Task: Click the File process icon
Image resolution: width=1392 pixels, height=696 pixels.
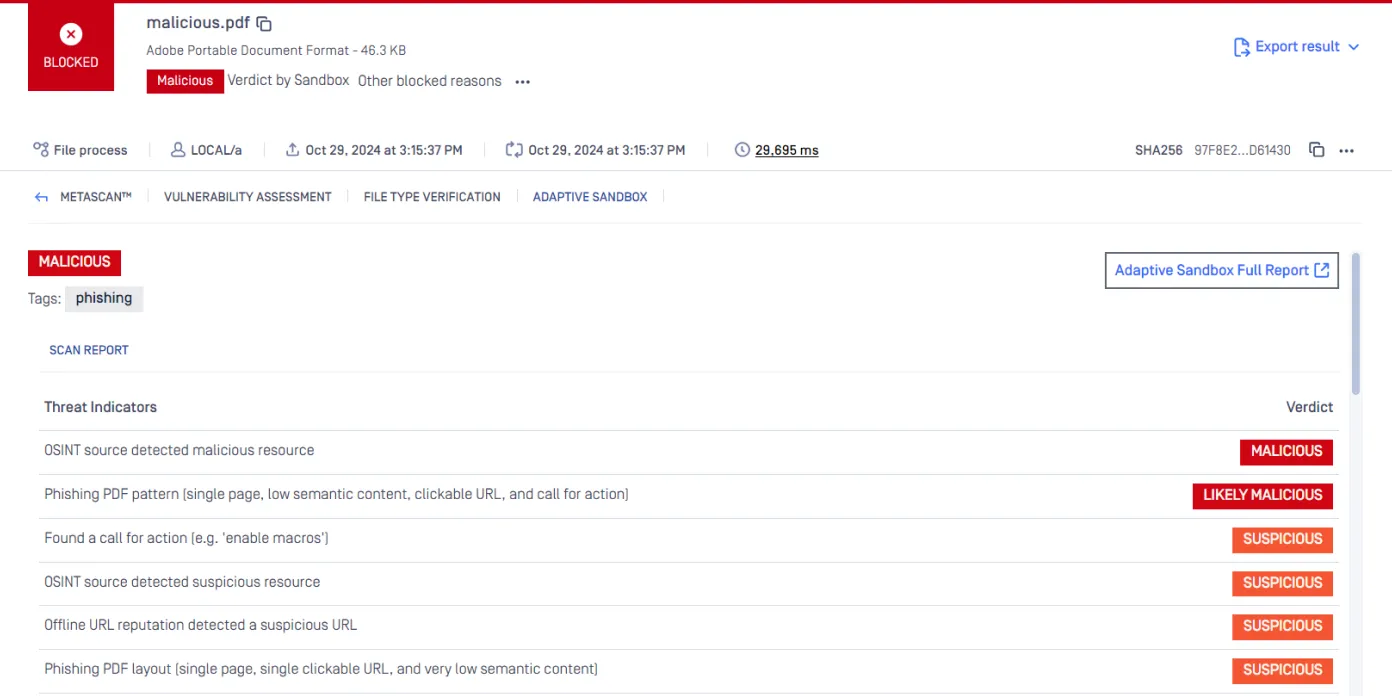Action: (x=41, y=150)
